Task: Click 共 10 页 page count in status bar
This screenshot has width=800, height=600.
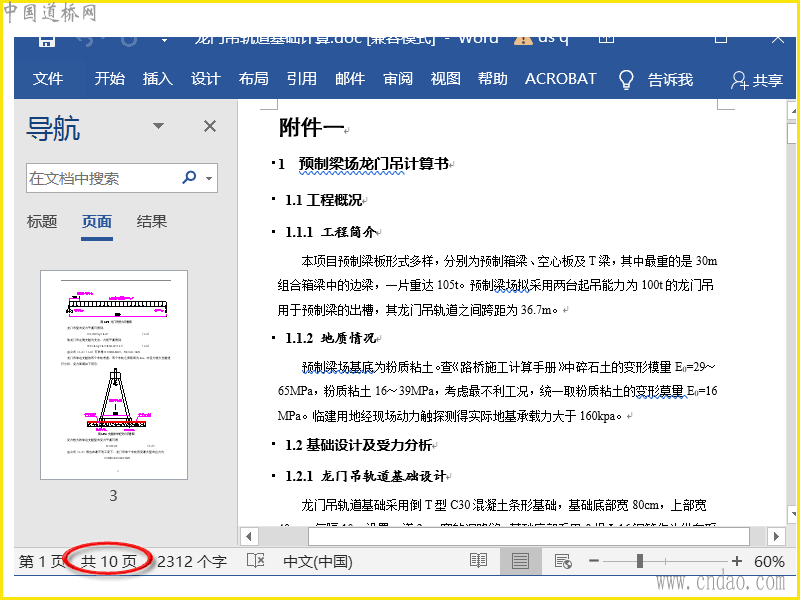Action: click(109, 562)
